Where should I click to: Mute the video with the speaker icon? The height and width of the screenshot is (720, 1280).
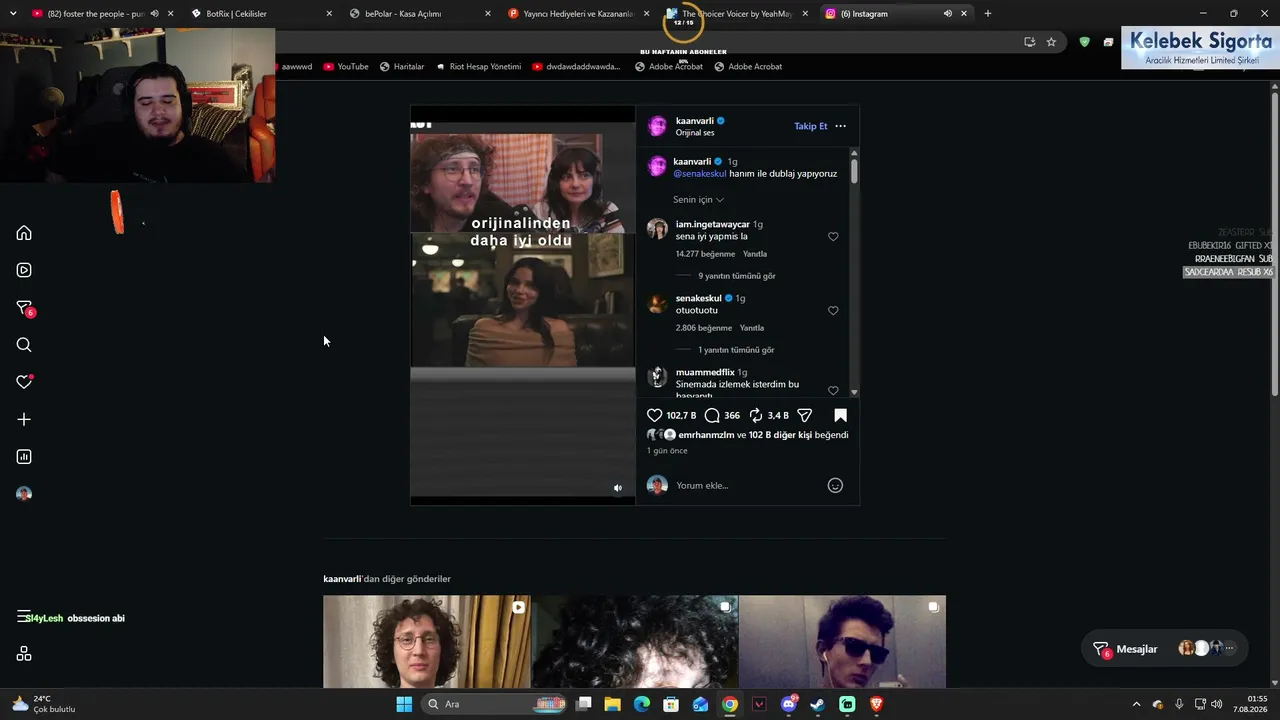click(617, 488)
